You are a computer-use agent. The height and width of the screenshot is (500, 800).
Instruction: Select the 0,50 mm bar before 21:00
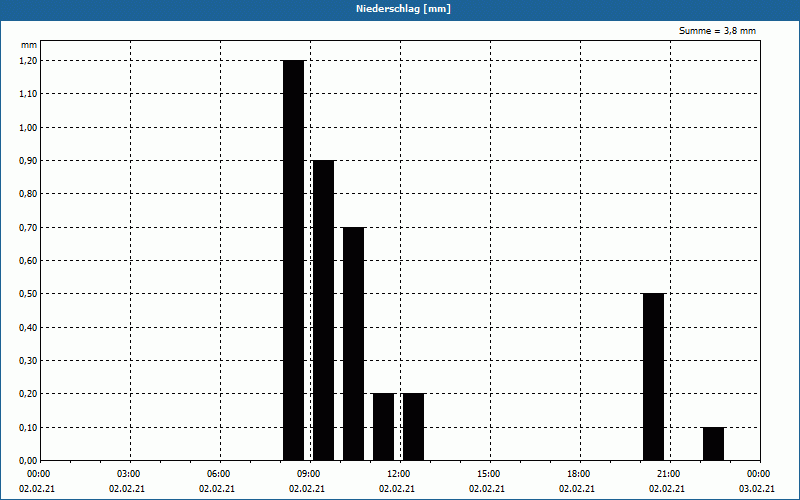(654, 377)
